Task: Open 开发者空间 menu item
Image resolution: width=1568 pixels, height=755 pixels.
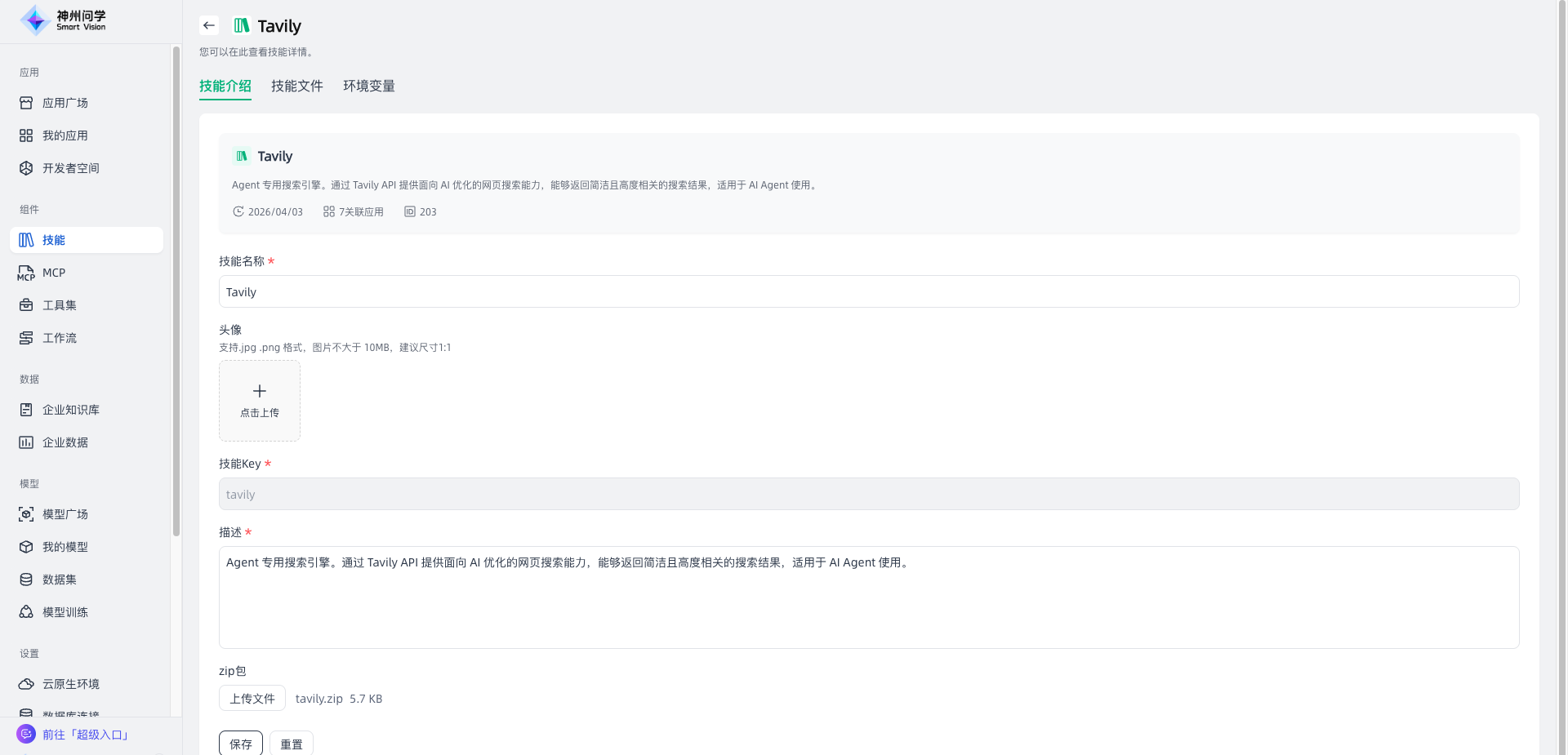Action: [x=87, y=168]
